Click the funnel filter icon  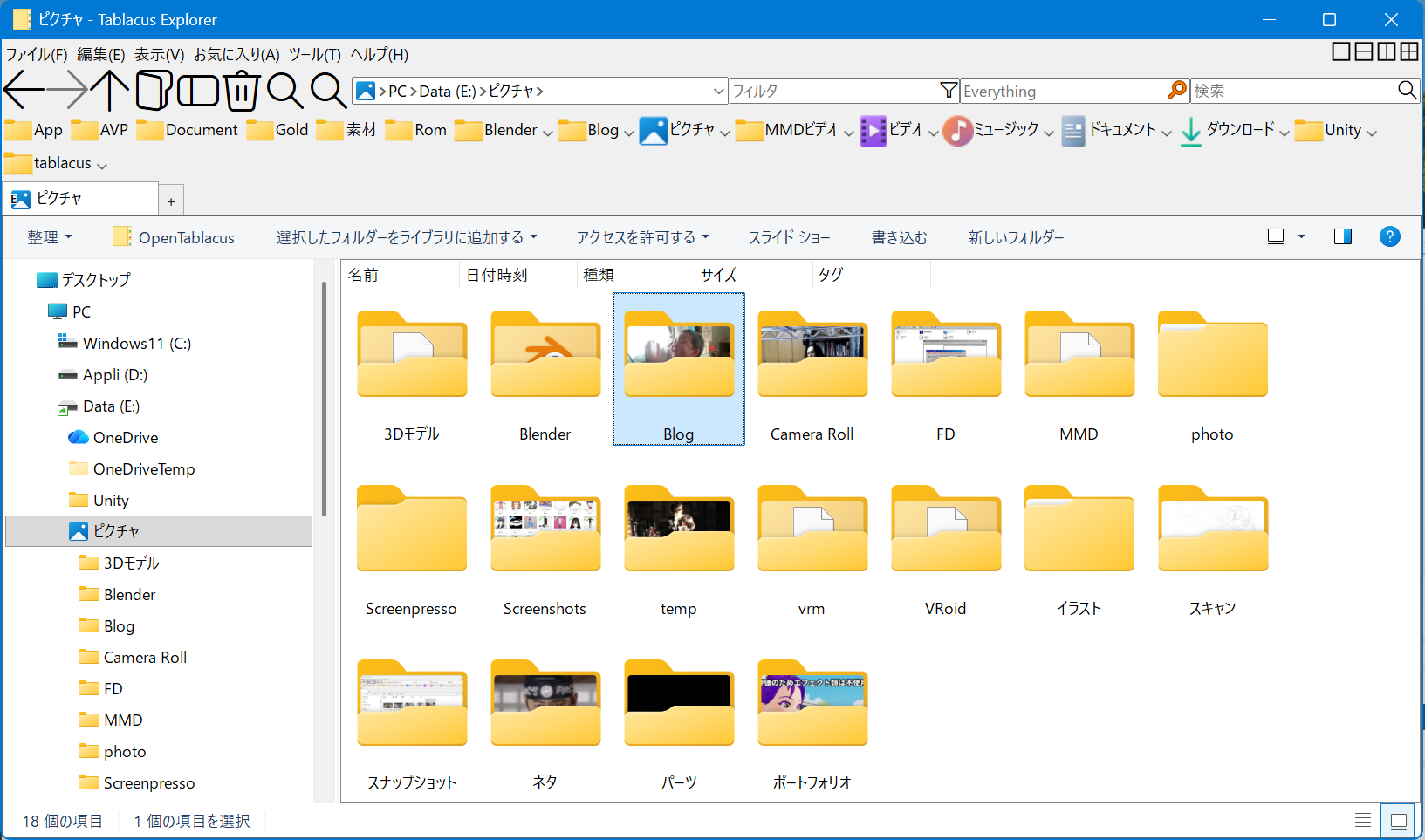pyautogui.click(x=949, y=91)
